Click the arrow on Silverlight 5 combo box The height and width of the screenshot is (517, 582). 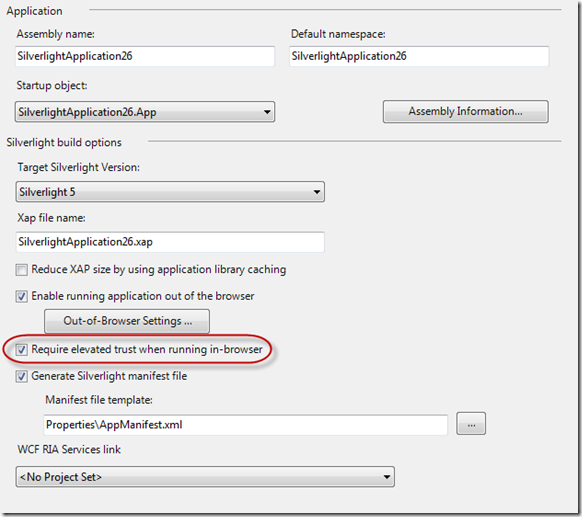pos(317,192)
